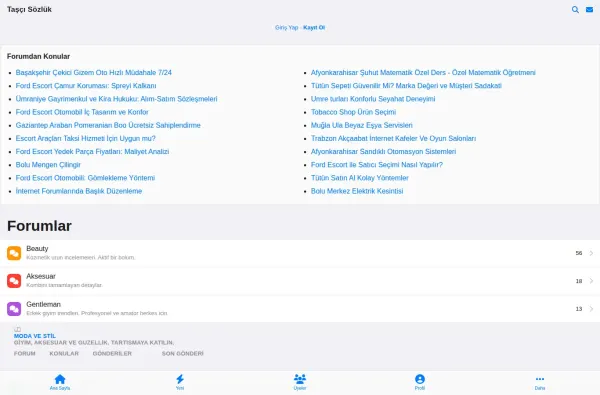Open Afyonkarahisar Şuhut Matematik Özel Ders topic
Screen dimensions: 600x395
pyautogui.click(x=423, y=72)
